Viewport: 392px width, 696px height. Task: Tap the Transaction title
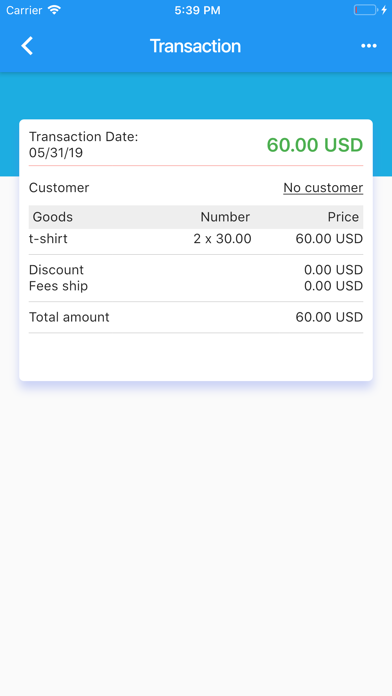(x=195, y=46)
